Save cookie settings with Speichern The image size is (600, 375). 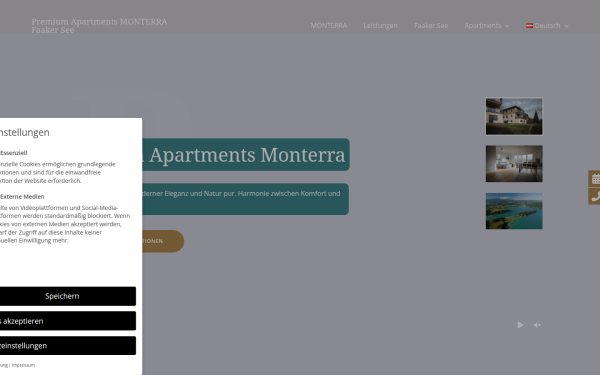[x=67, y=296]
